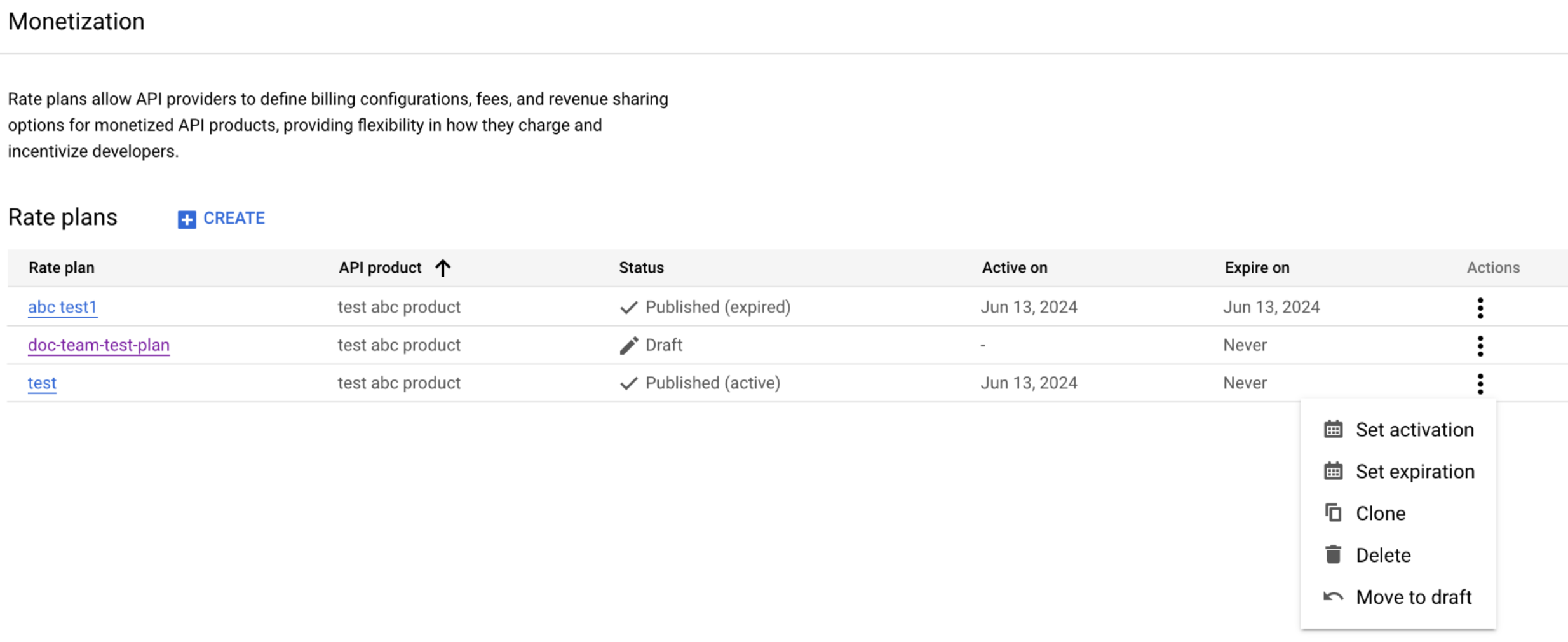Click the Status column header

[641, 268]
